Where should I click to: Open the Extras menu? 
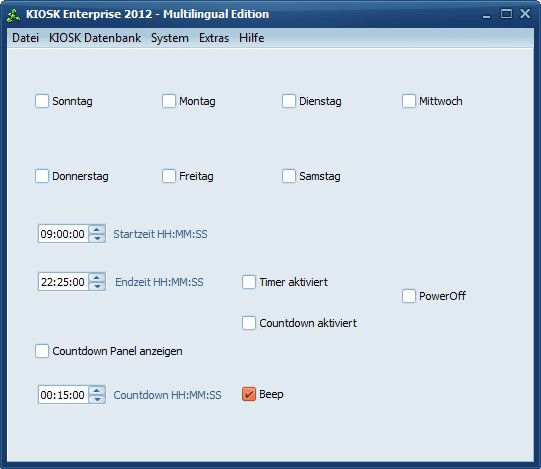pos(214,38)
